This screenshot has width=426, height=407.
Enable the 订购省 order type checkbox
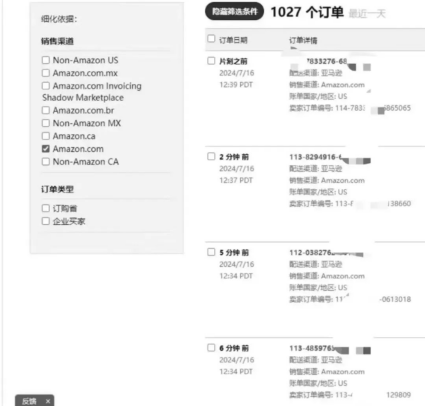click(46, 208)
